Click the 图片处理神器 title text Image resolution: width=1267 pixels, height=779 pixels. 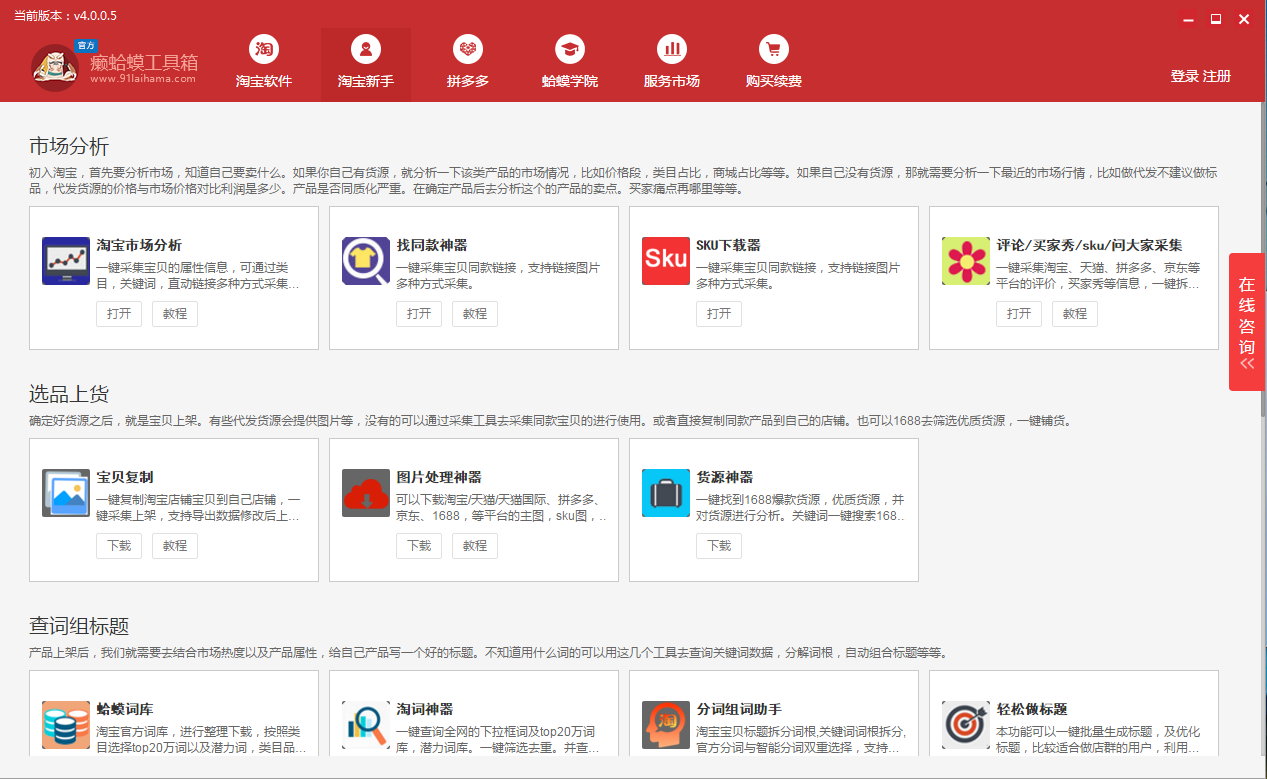tap(439, 477)
